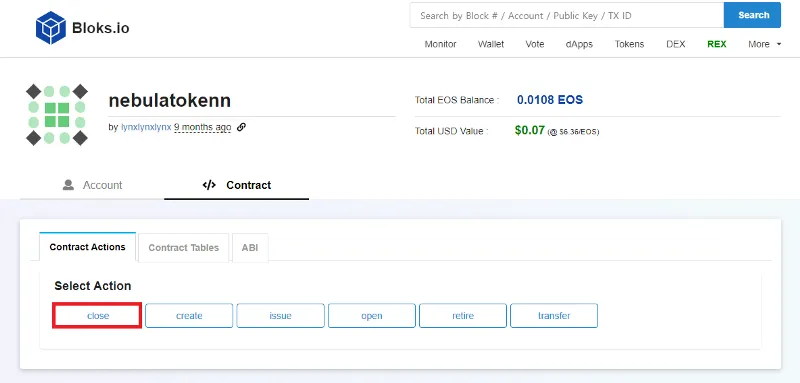This screenshot has height=383, width=800.
Task: Click the Bloks.io cube logo
Action: click(x=51, y=28)
